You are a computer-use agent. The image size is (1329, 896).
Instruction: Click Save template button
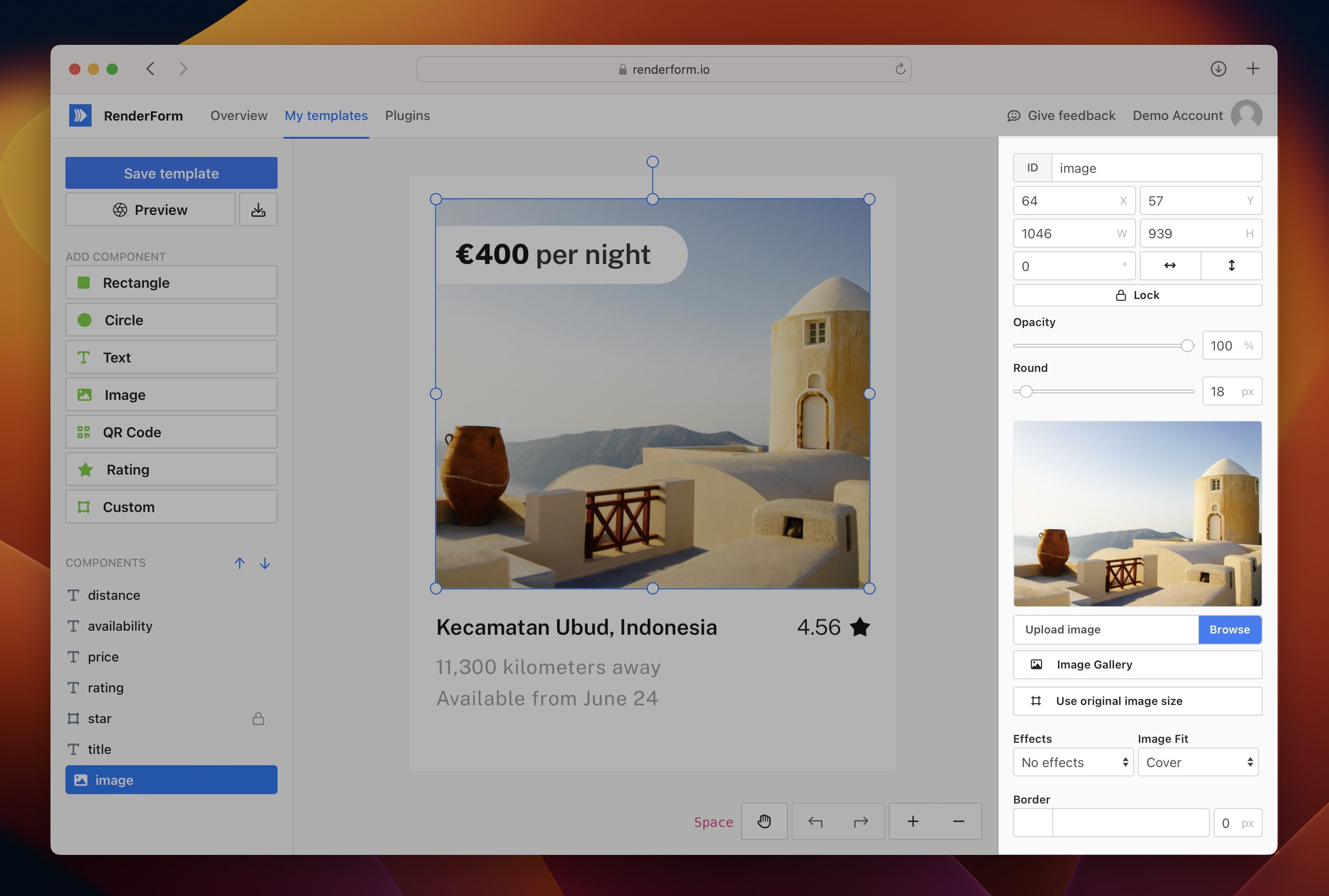171,172
